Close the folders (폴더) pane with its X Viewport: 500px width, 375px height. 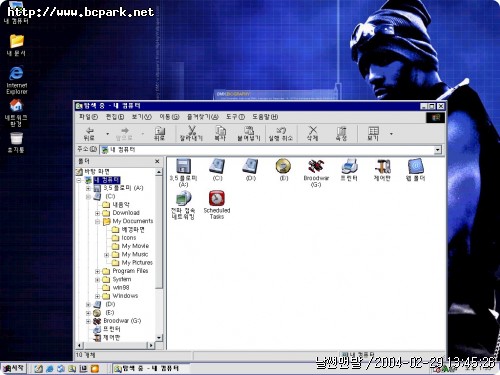coord(157,161)
